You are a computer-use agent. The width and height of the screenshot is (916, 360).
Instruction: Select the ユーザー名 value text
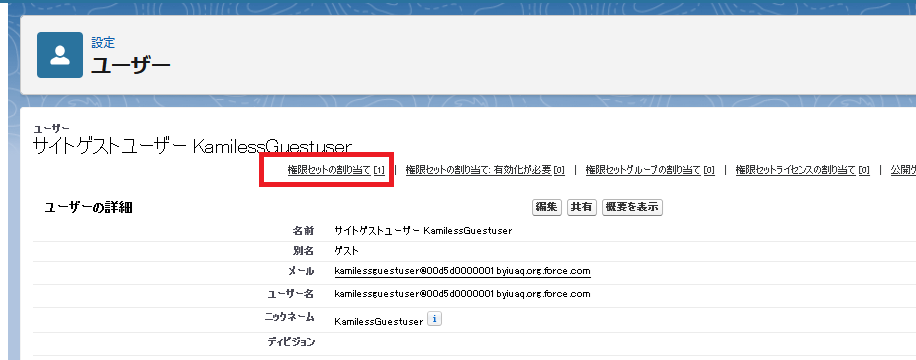462,293
